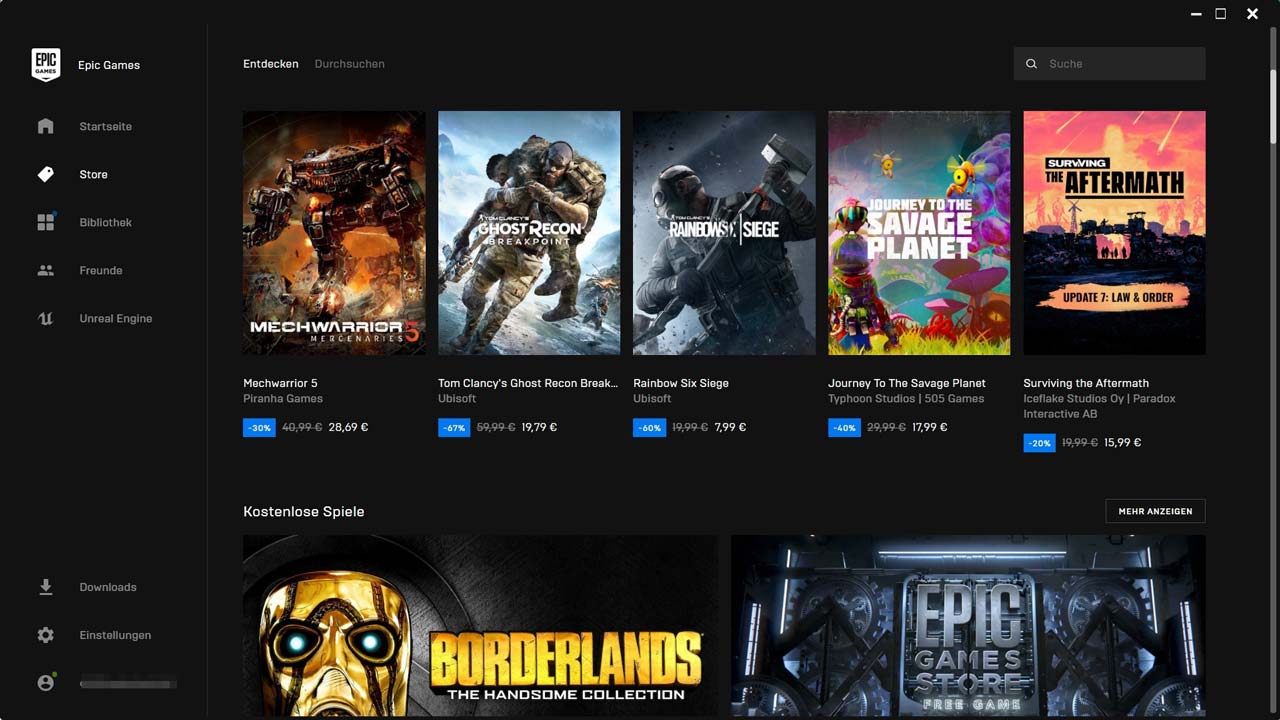This screenshot has width=1280, height=720.
Task: Switch to the Entdecken tab
Action: point(271,64)
